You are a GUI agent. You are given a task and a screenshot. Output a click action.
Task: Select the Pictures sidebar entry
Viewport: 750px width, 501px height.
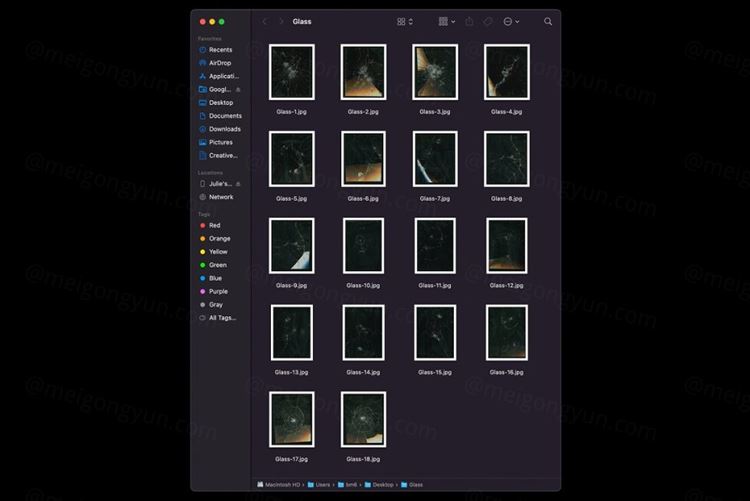(x=220, y=142)
